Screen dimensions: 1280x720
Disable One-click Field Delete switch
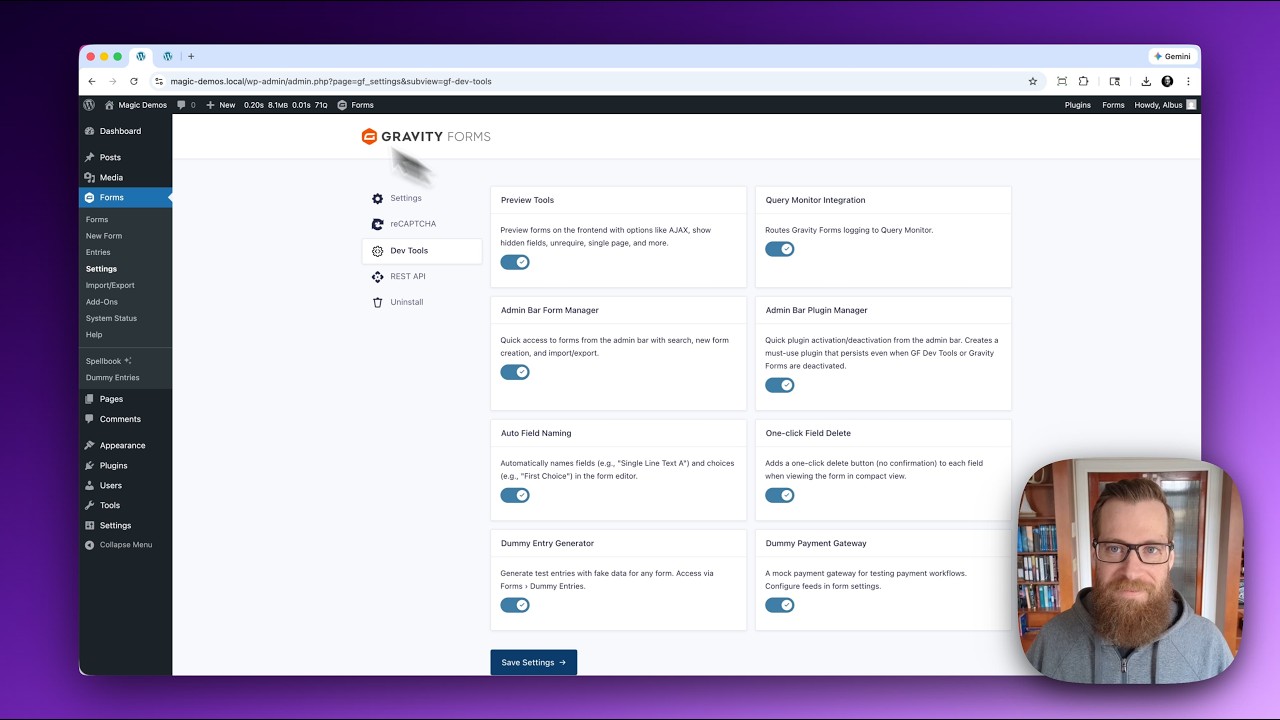tap(780, 495)
